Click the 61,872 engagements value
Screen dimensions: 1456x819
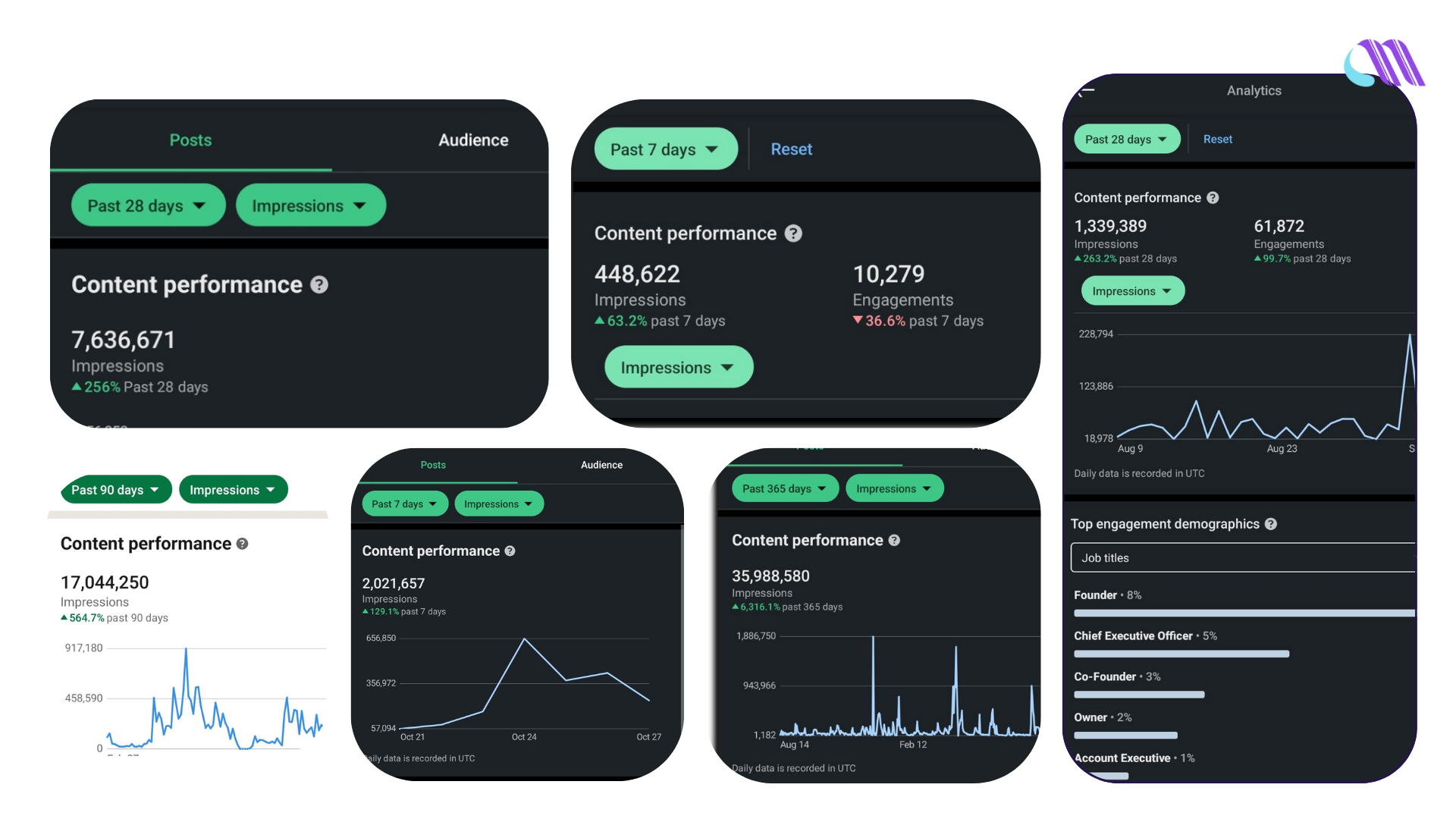[1279, 226]
